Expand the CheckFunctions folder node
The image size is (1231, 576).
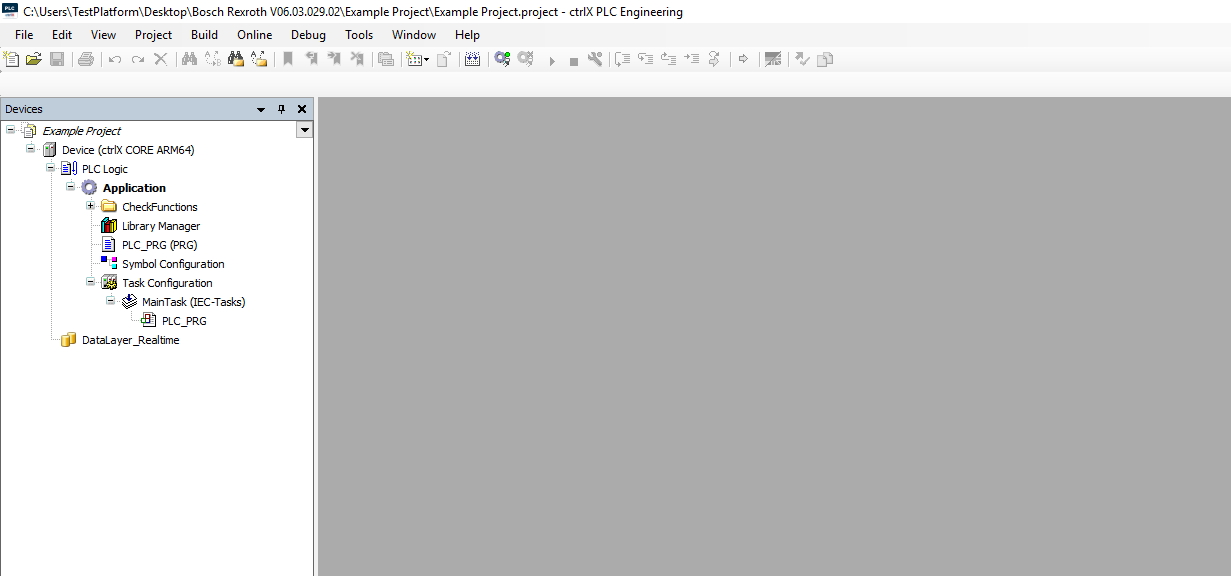click(90, 206)
